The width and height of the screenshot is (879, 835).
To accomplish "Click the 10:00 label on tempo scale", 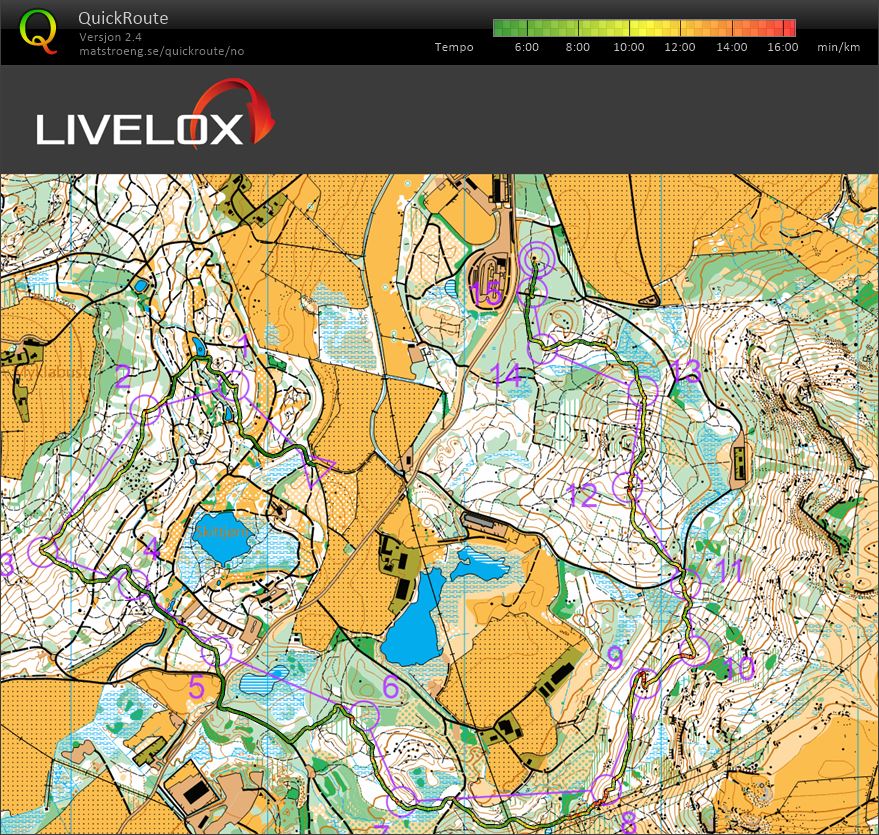I will point(628,47).
